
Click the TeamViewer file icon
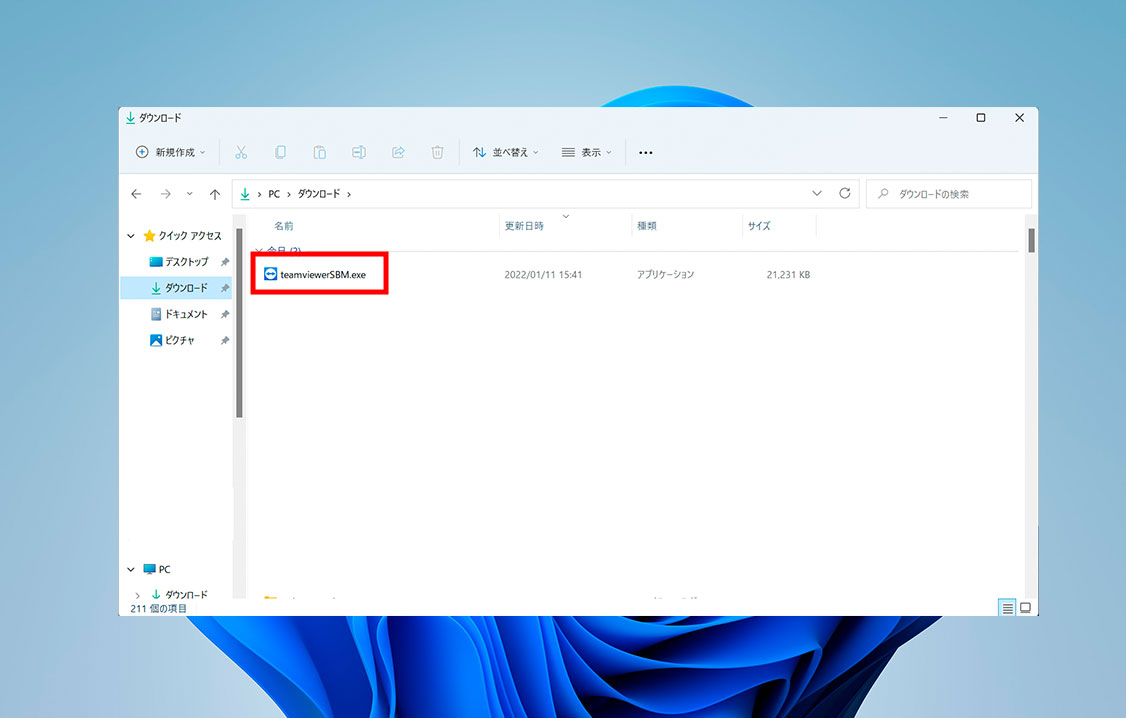click(270, 274)
